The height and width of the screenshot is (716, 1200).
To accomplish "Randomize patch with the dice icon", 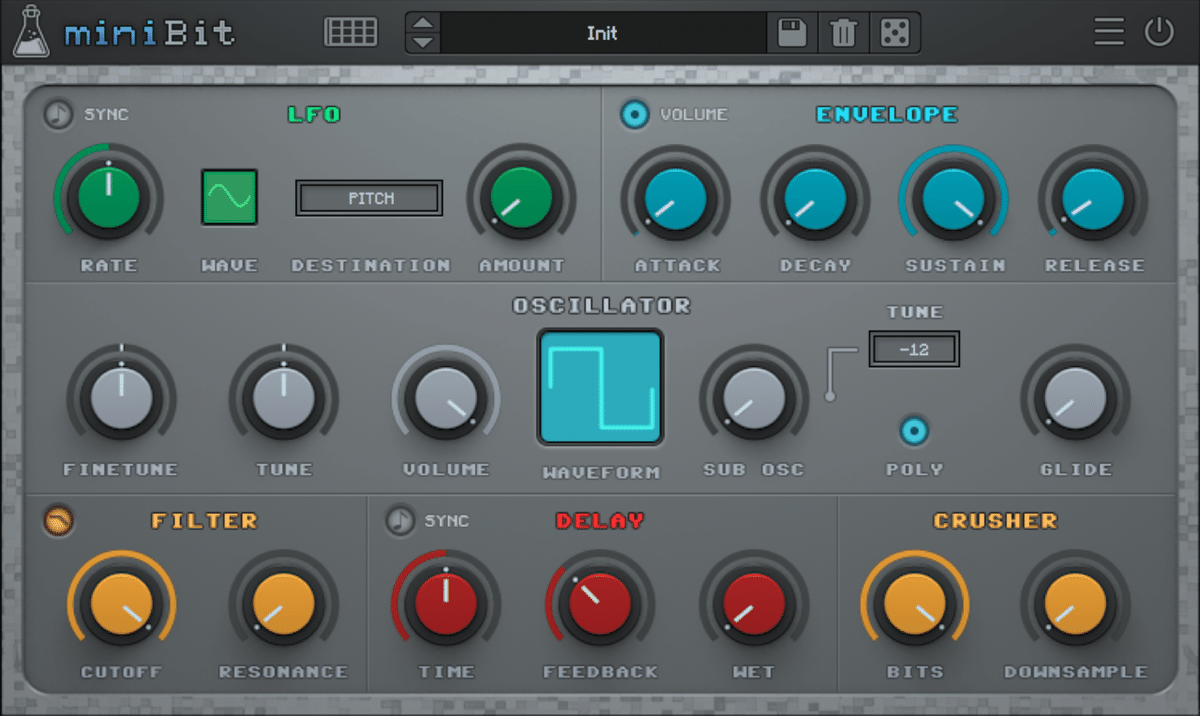I will pyautogui.click(x=894, y=33).
